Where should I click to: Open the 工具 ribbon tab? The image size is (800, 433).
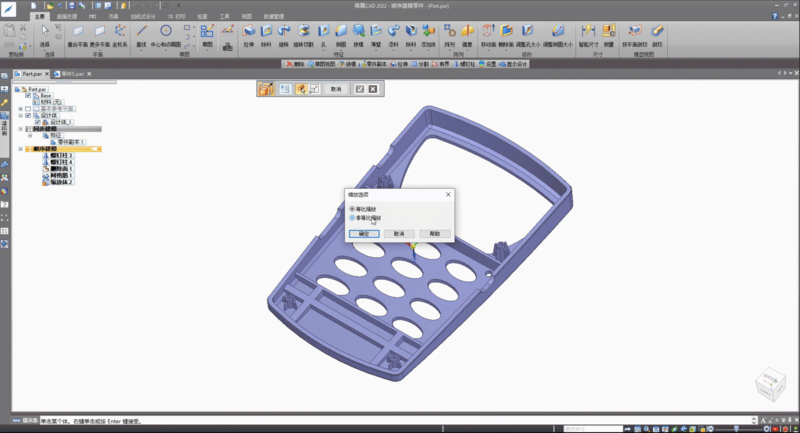click(224, 17)
